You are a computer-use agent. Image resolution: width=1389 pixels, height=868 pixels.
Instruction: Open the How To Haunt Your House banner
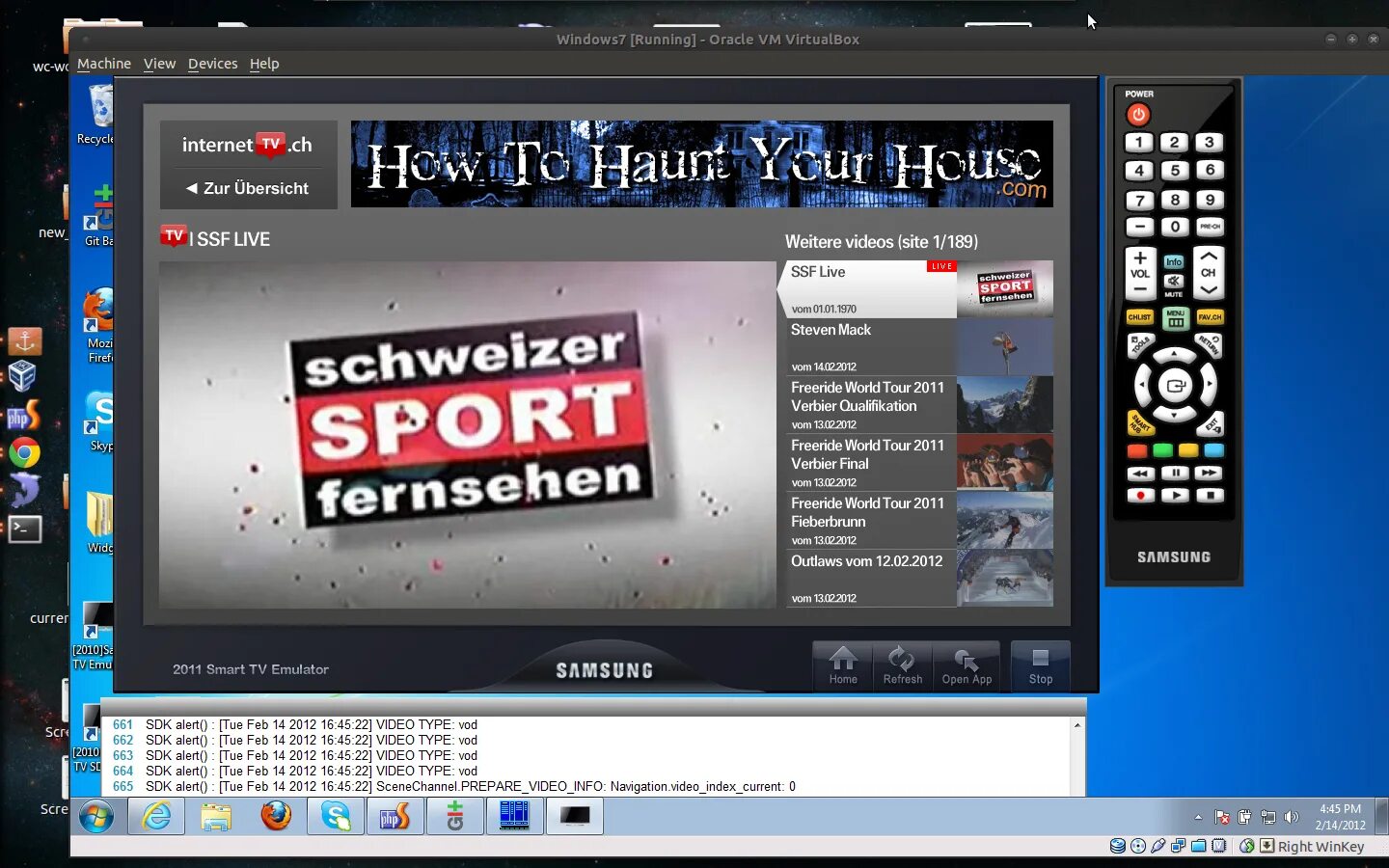(702, 164)
